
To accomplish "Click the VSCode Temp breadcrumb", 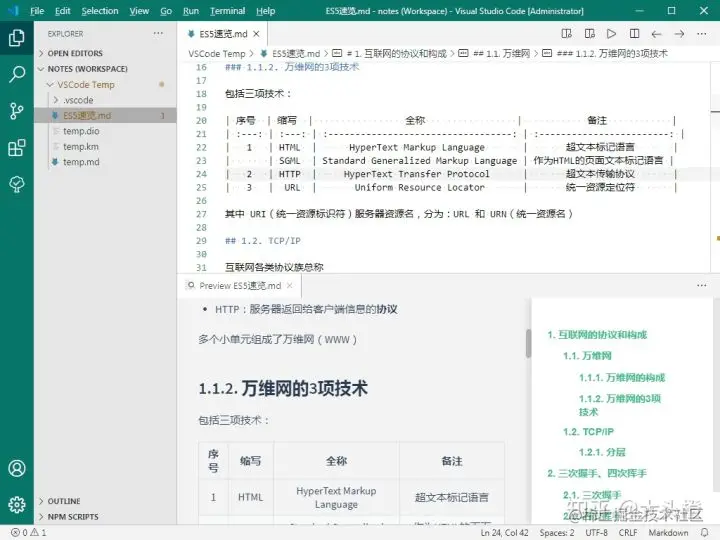I will coord(217,54).
